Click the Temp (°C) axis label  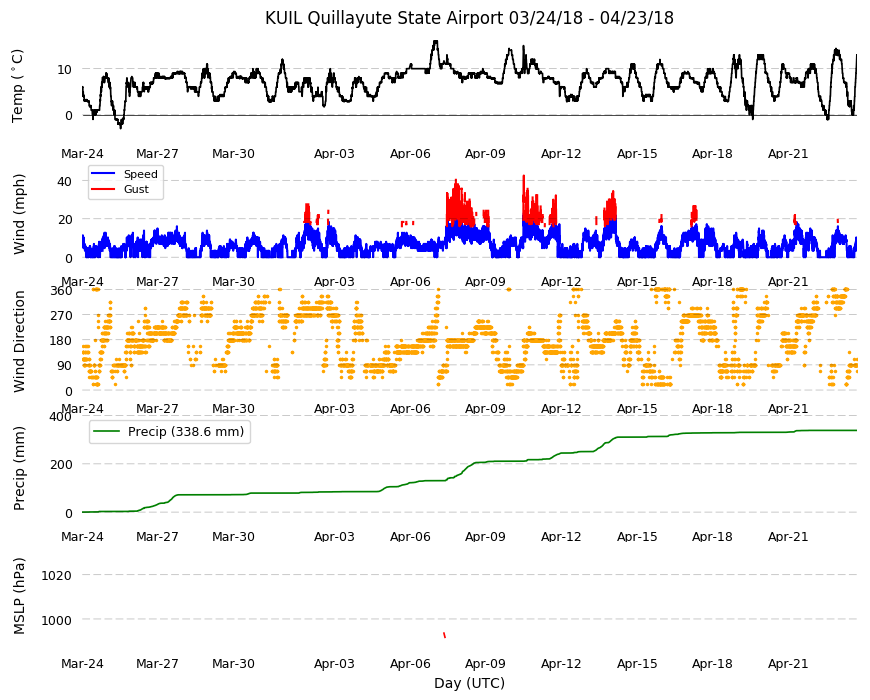(x=18, y=86)
